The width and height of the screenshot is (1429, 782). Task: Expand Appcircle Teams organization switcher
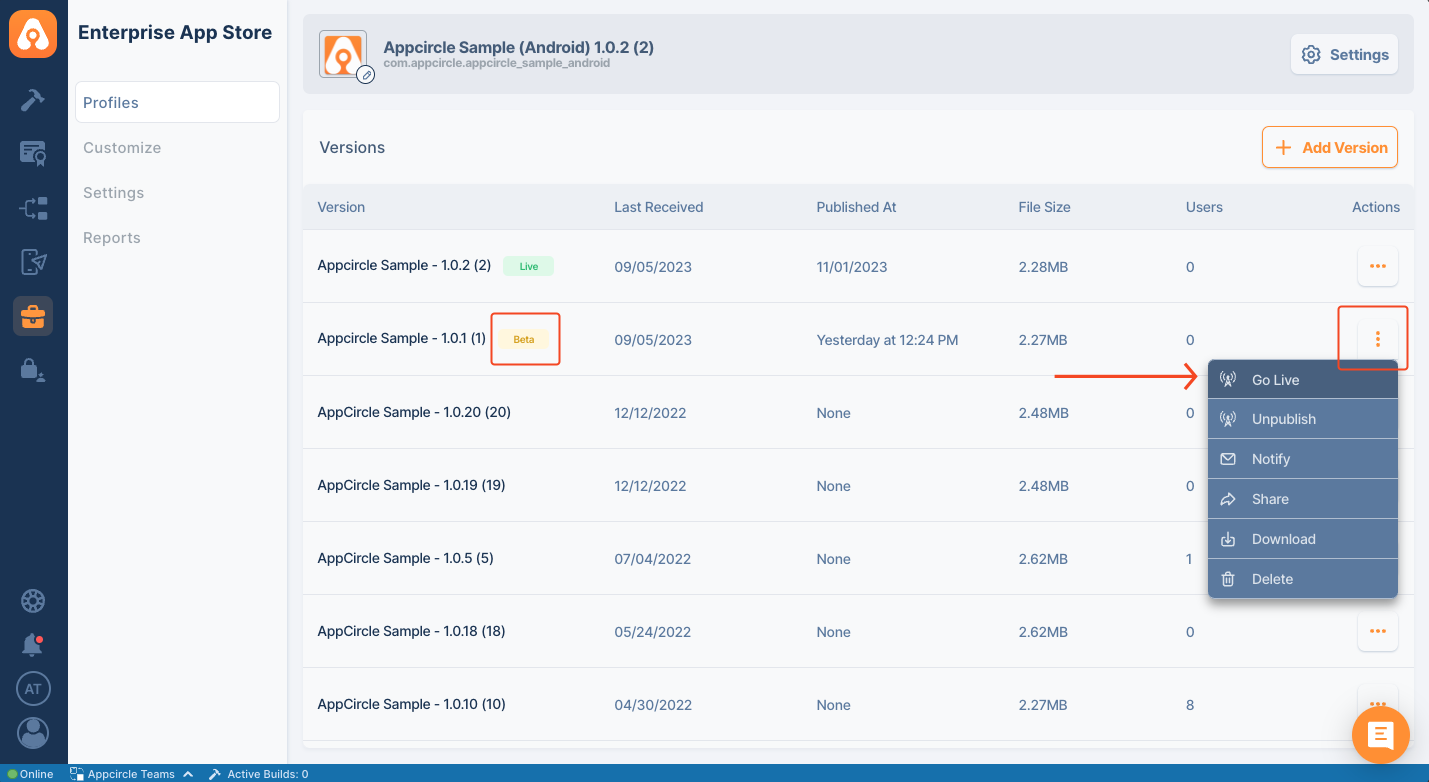(x=130, y=774)
